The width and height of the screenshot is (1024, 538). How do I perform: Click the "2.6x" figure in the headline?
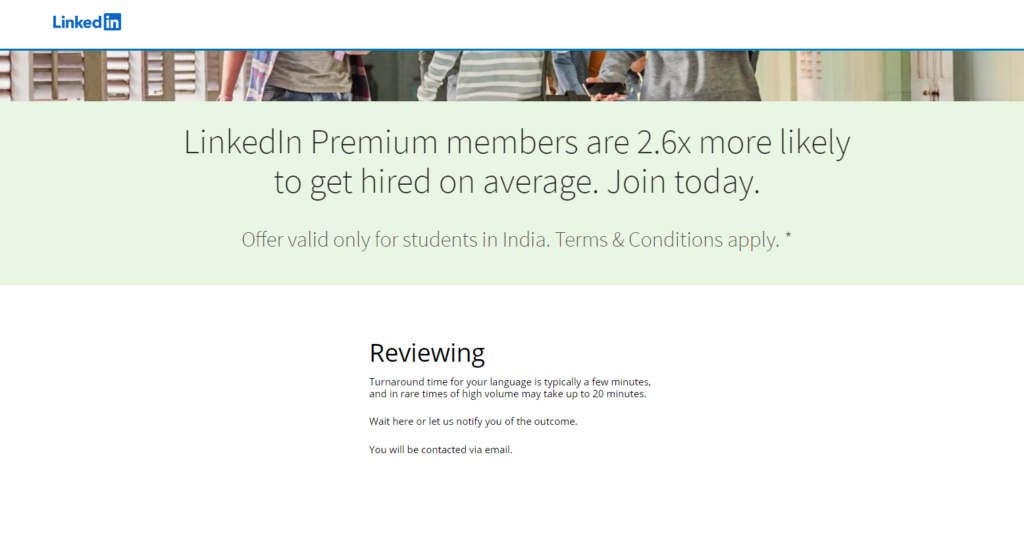coord(664,143)
